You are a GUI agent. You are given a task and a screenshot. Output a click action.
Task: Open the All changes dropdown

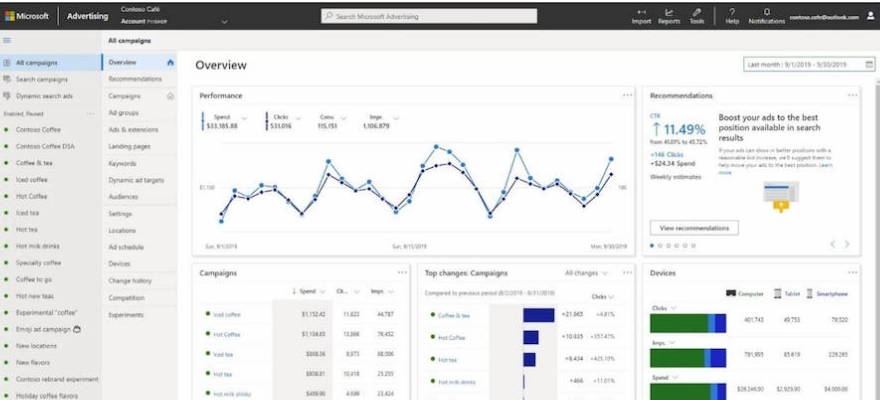coord(586,273)
